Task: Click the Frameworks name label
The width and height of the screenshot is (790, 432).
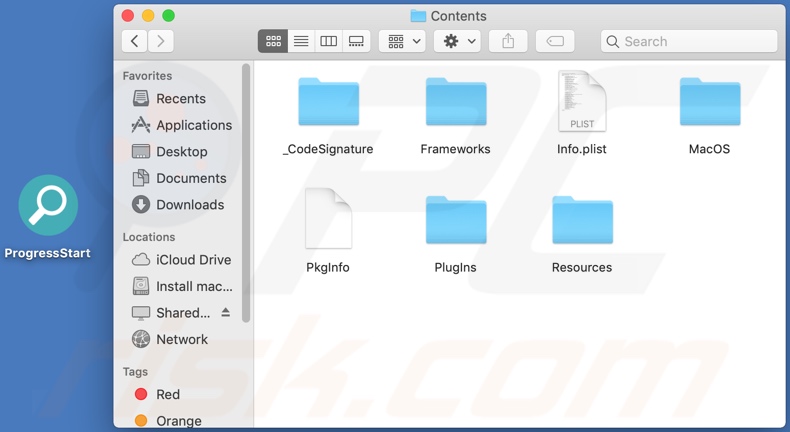Action: (x=455, y=149)
